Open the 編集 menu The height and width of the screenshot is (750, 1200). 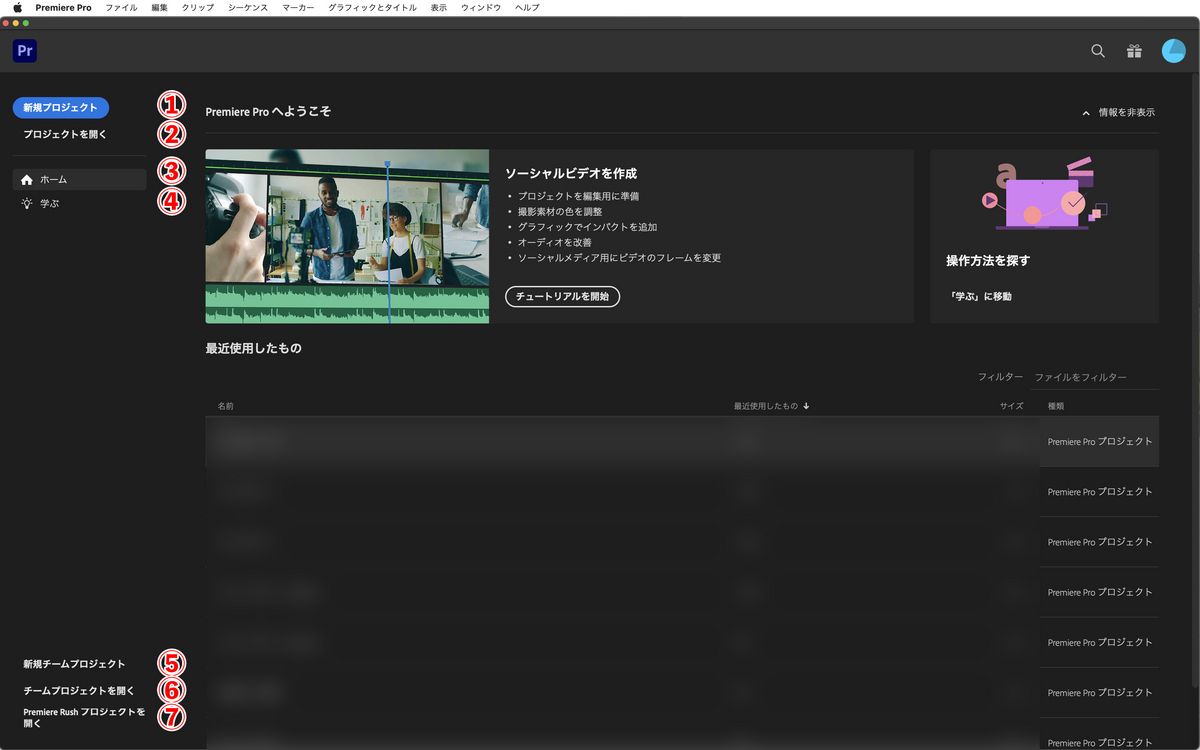(x=160, y=7)
